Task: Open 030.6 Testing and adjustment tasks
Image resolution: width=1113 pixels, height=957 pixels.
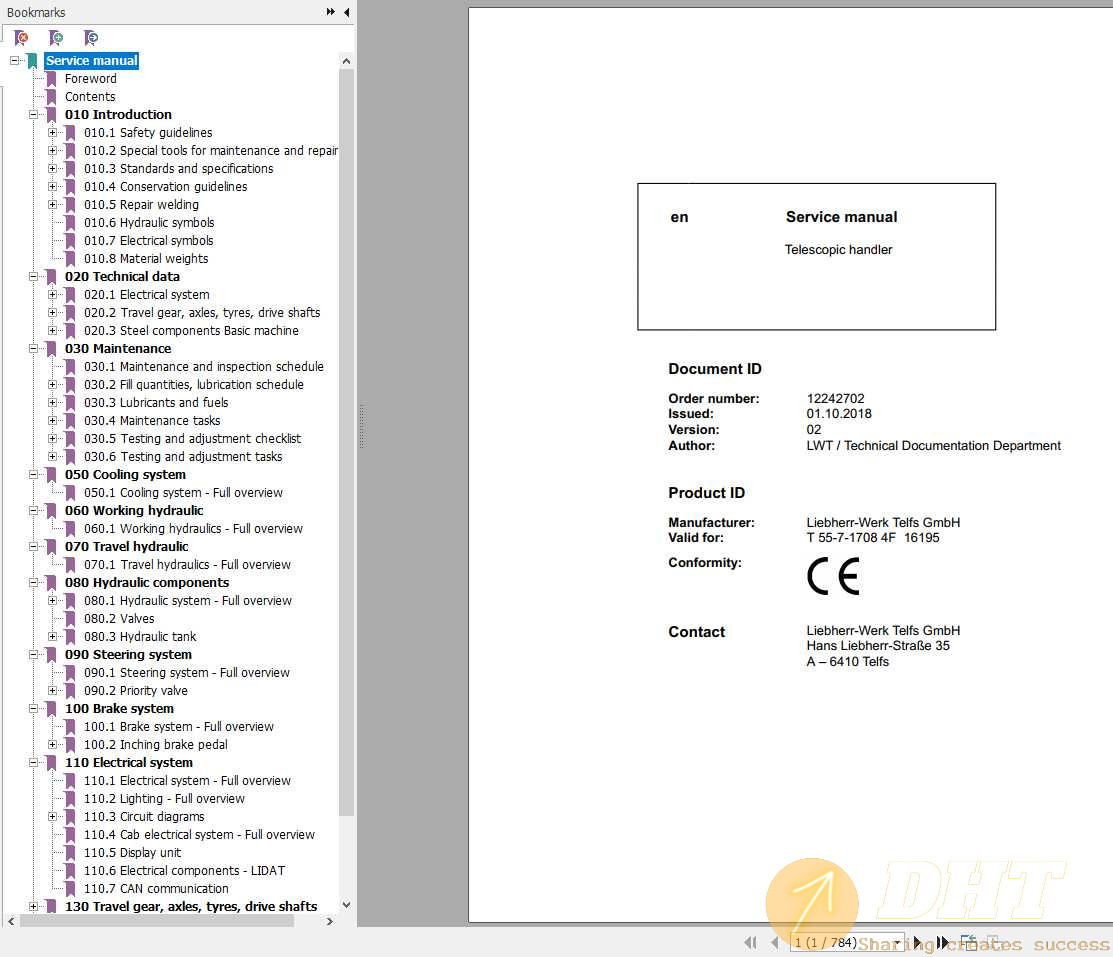Action: point(183,456)
